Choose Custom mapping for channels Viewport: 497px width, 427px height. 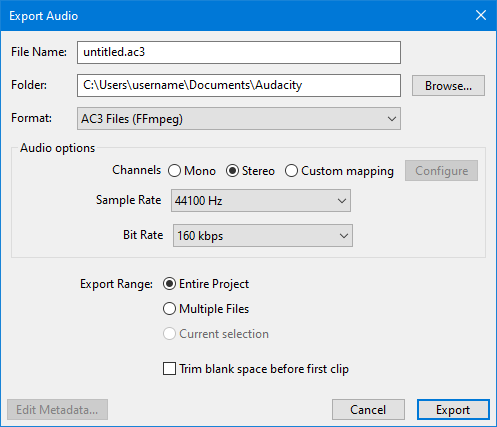(x=339, y=171)
